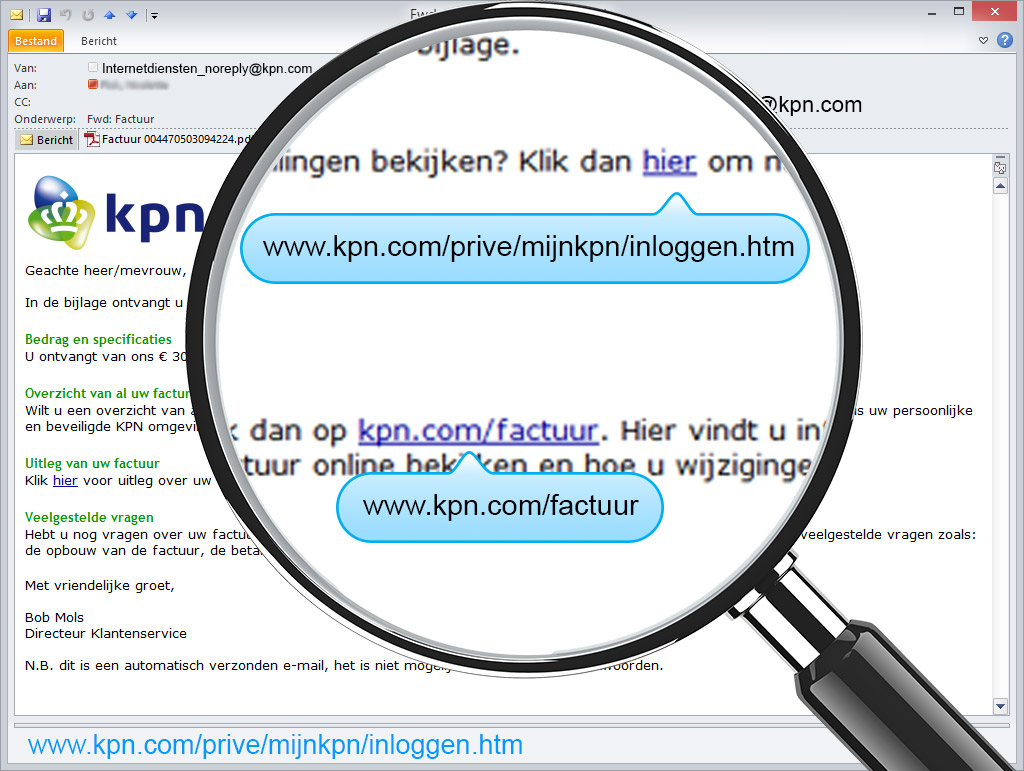Image resolution: width=1024 pixels, height=771 pixels.
Task: Maximize the email window
Action: [959, 11]
